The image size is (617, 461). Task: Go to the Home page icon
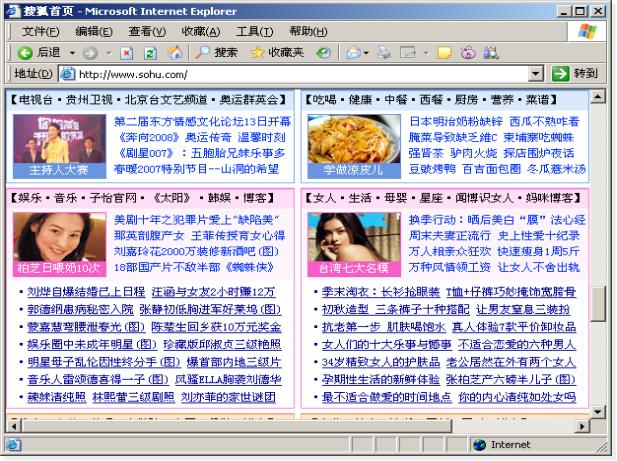[x=175, y=52]
